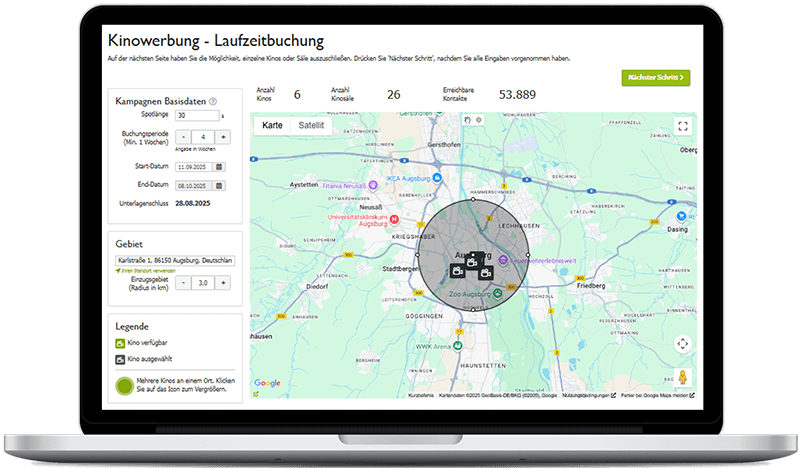Decrease the Buchungsperiode weeks with minus
Screen dimensions: 800x468
[x=183, y=137]
